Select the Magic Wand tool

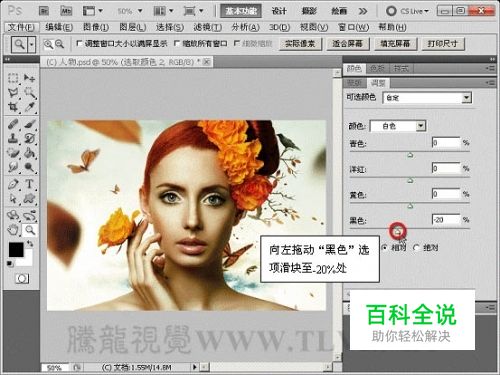(30, 93)
